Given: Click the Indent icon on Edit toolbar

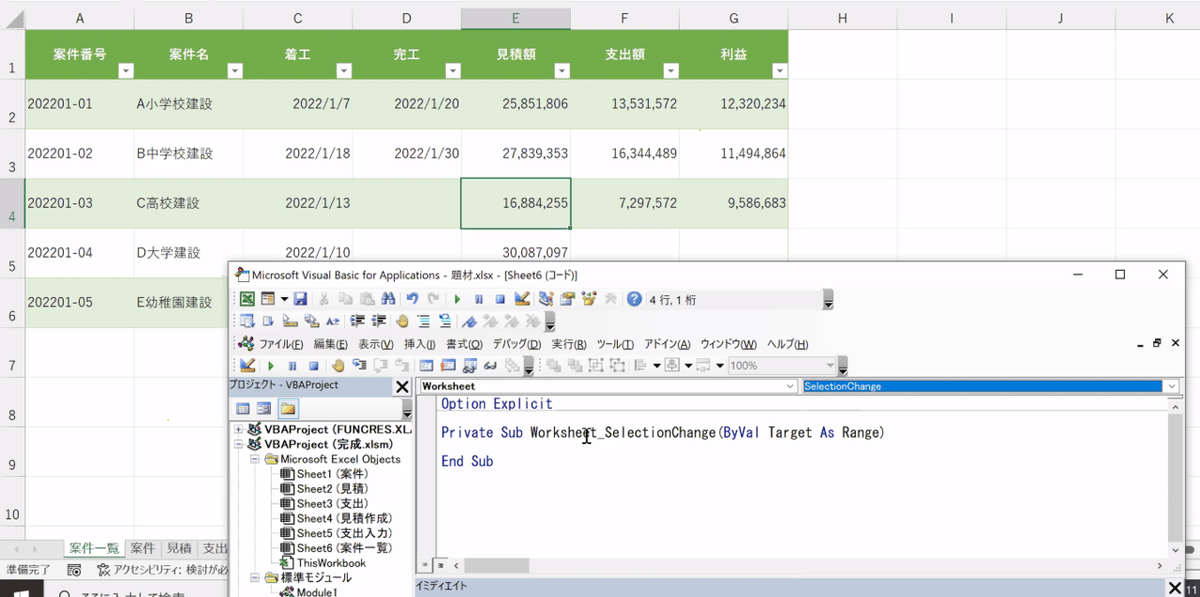Looking at the screenshot, I should tap(356, 321).
